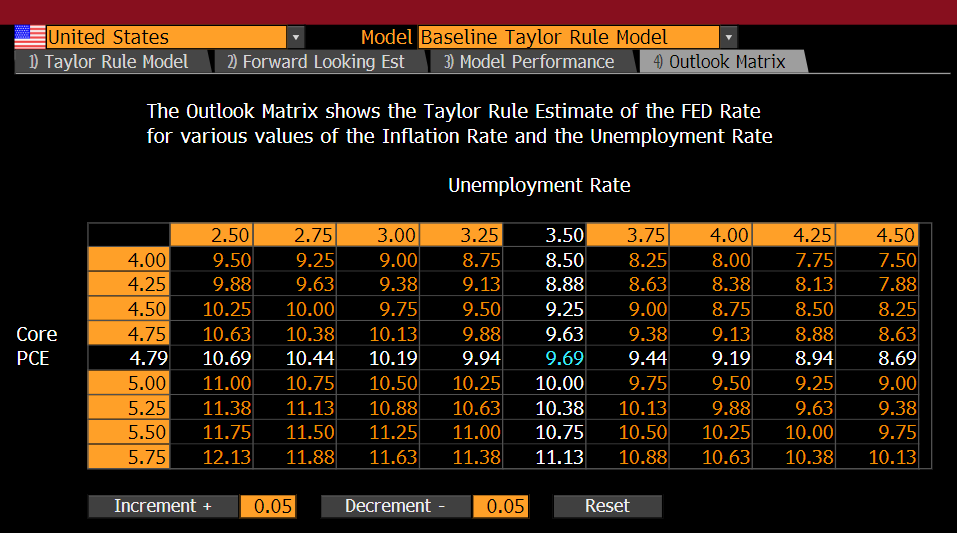This screenshot has height=533, width=957.
Task: Click the Core PCE axis label
Action: coord(37,346)
